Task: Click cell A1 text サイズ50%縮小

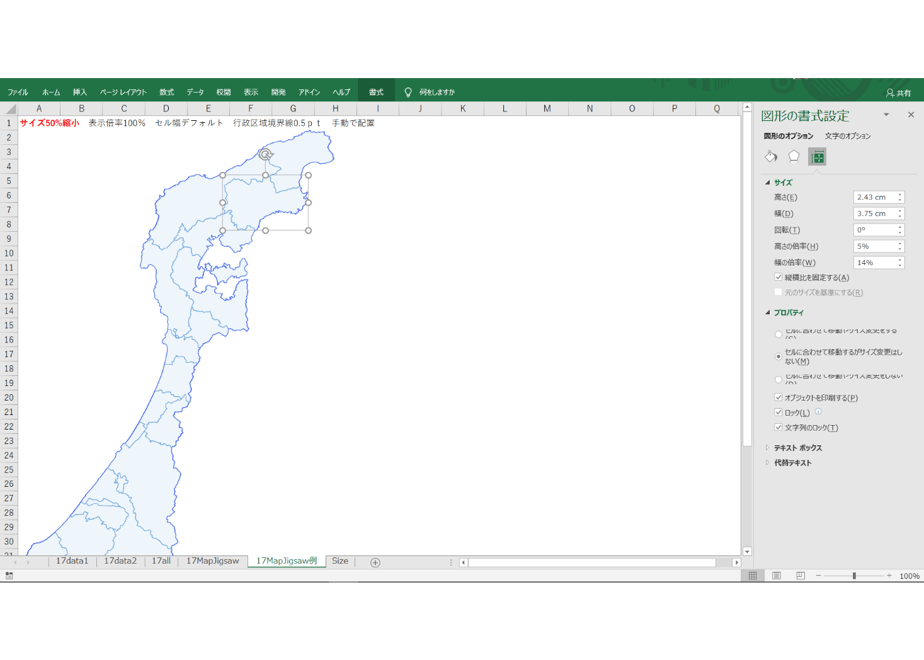Action: click(x=50, y=123)
